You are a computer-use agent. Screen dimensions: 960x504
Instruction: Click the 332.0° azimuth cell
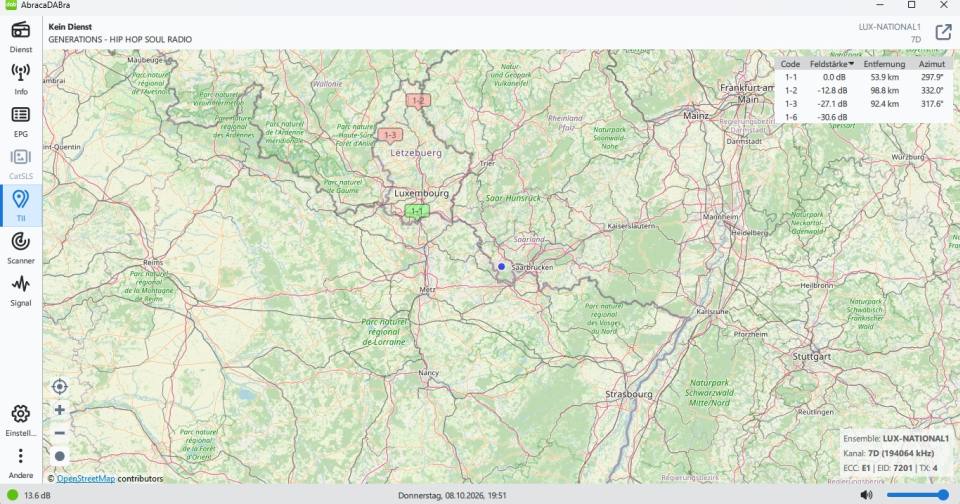pos(932,91)
